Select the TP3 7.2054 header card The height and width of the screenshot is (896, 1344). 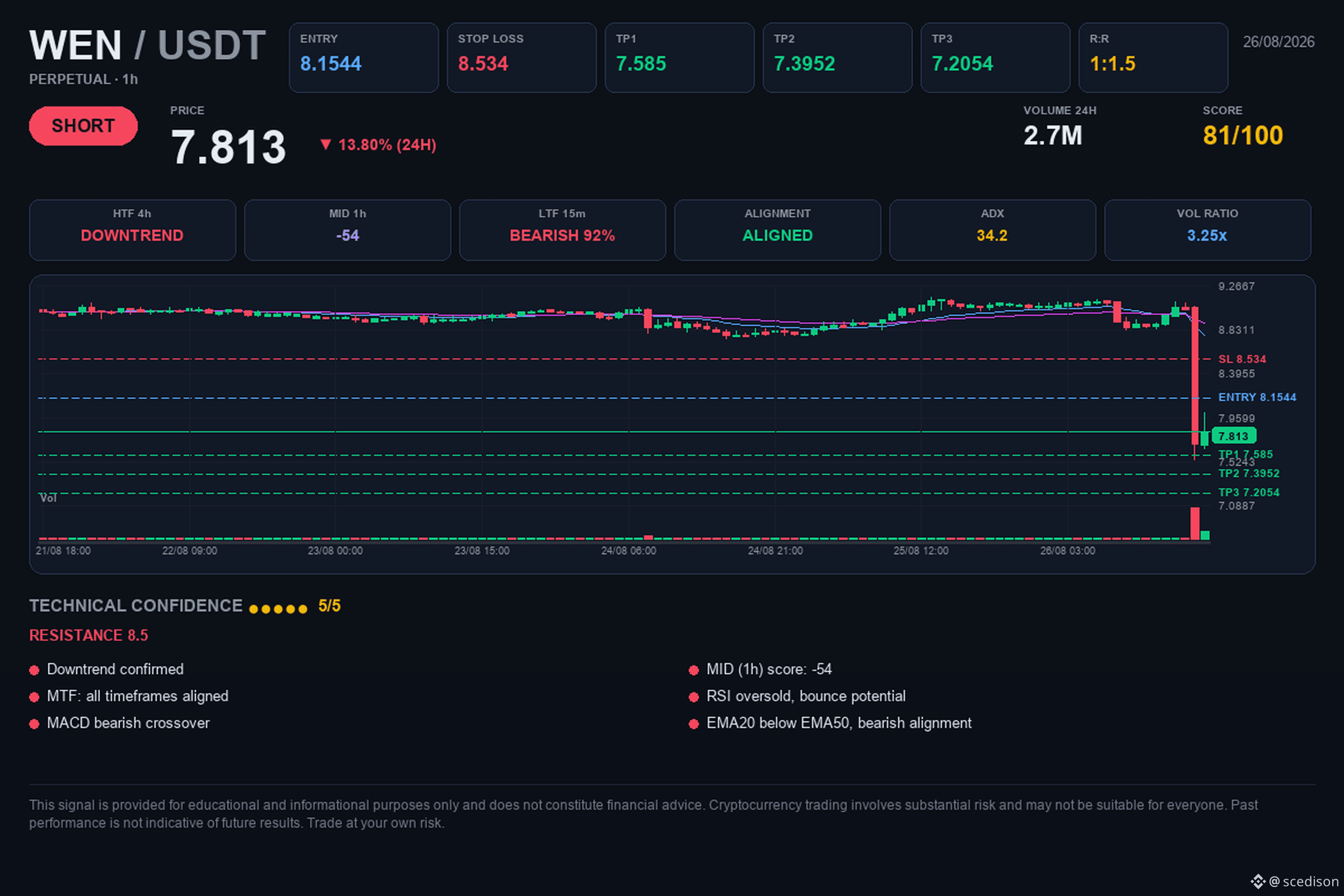click(996, 57)
